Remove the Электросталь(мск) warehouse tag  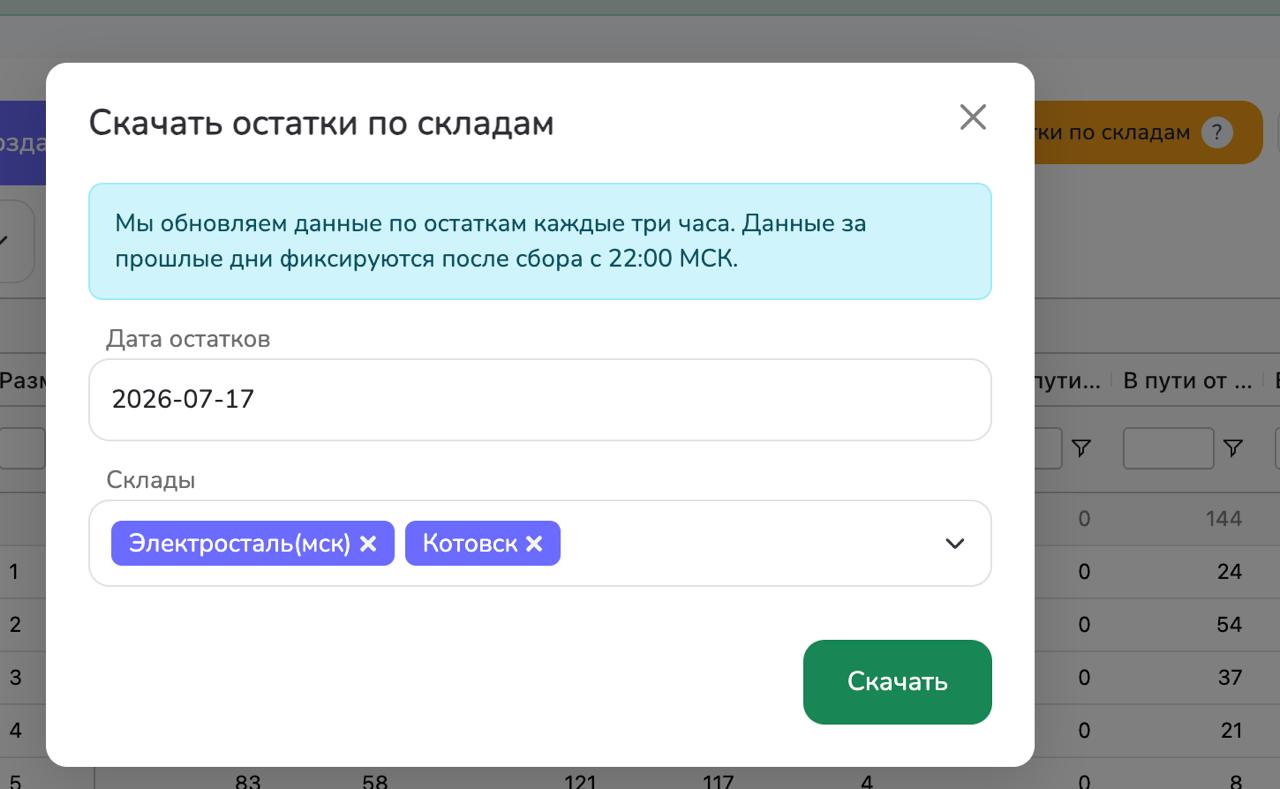click(x=368, y=543)
